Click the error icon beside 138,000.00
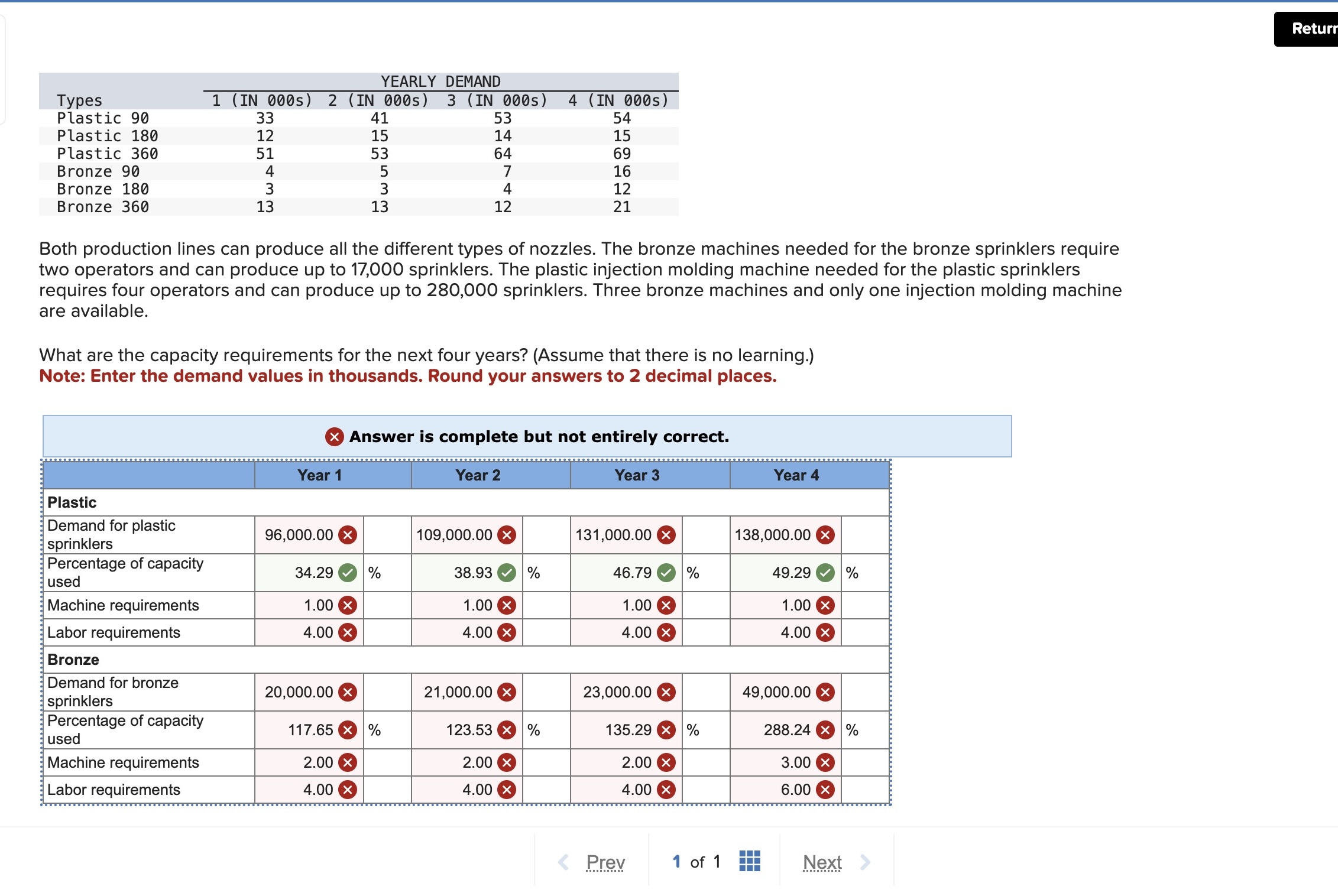Screen dimensions: 1338x896 click(824, 535)
